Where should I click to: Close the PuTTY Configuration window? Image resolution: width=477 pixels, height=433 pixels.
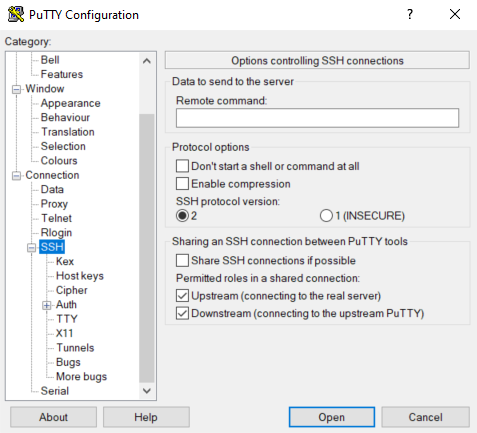click(455, 14)
